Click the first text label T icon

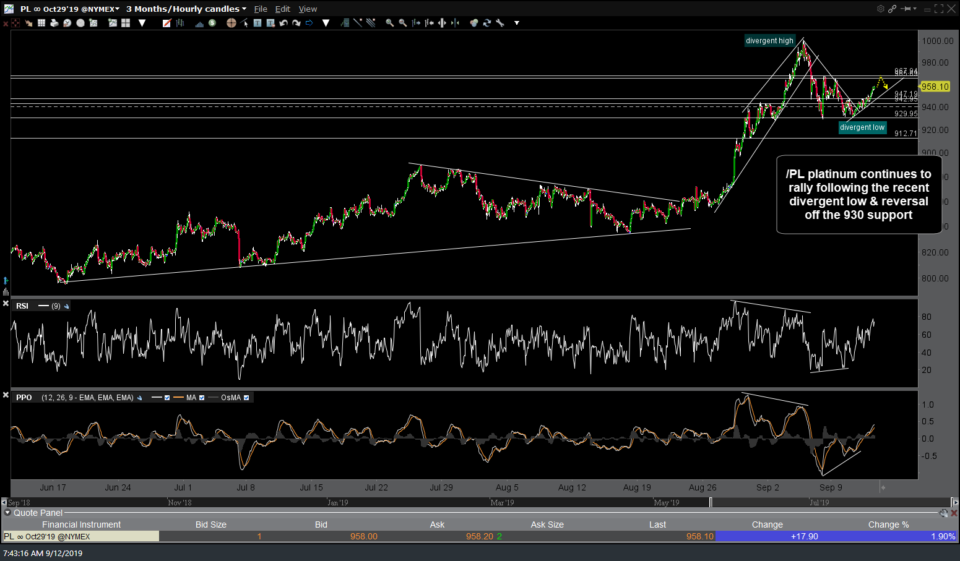[x=257, y=23]
